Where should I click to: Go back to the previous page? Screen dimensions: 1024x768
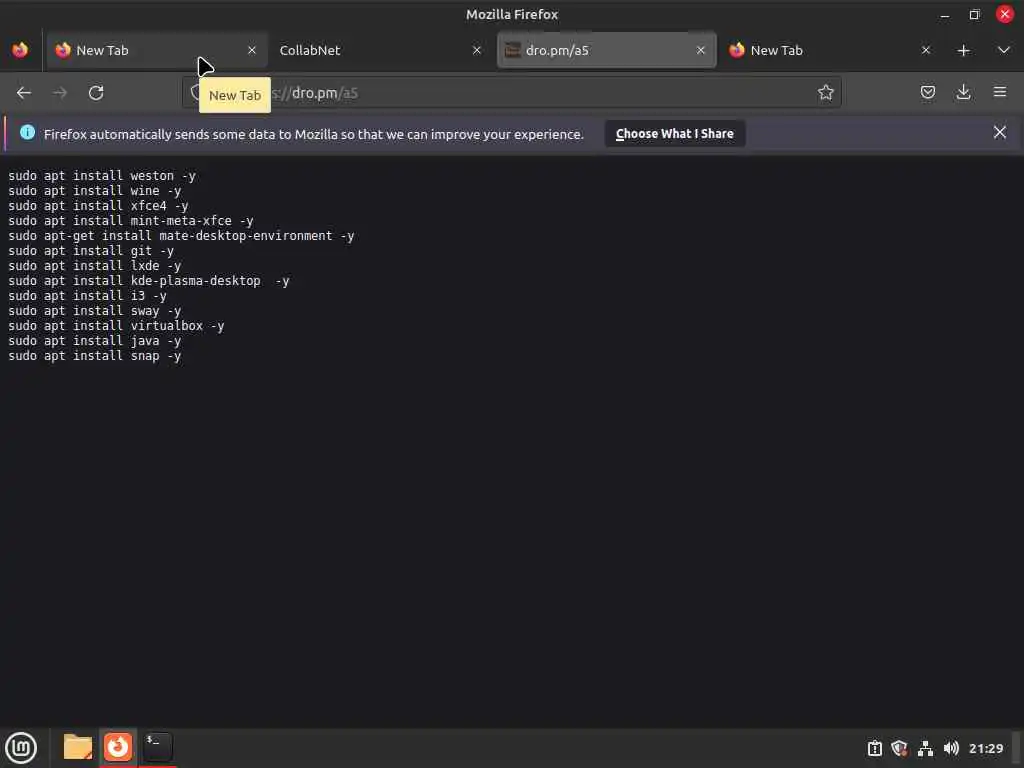click(x=24, y=93)
